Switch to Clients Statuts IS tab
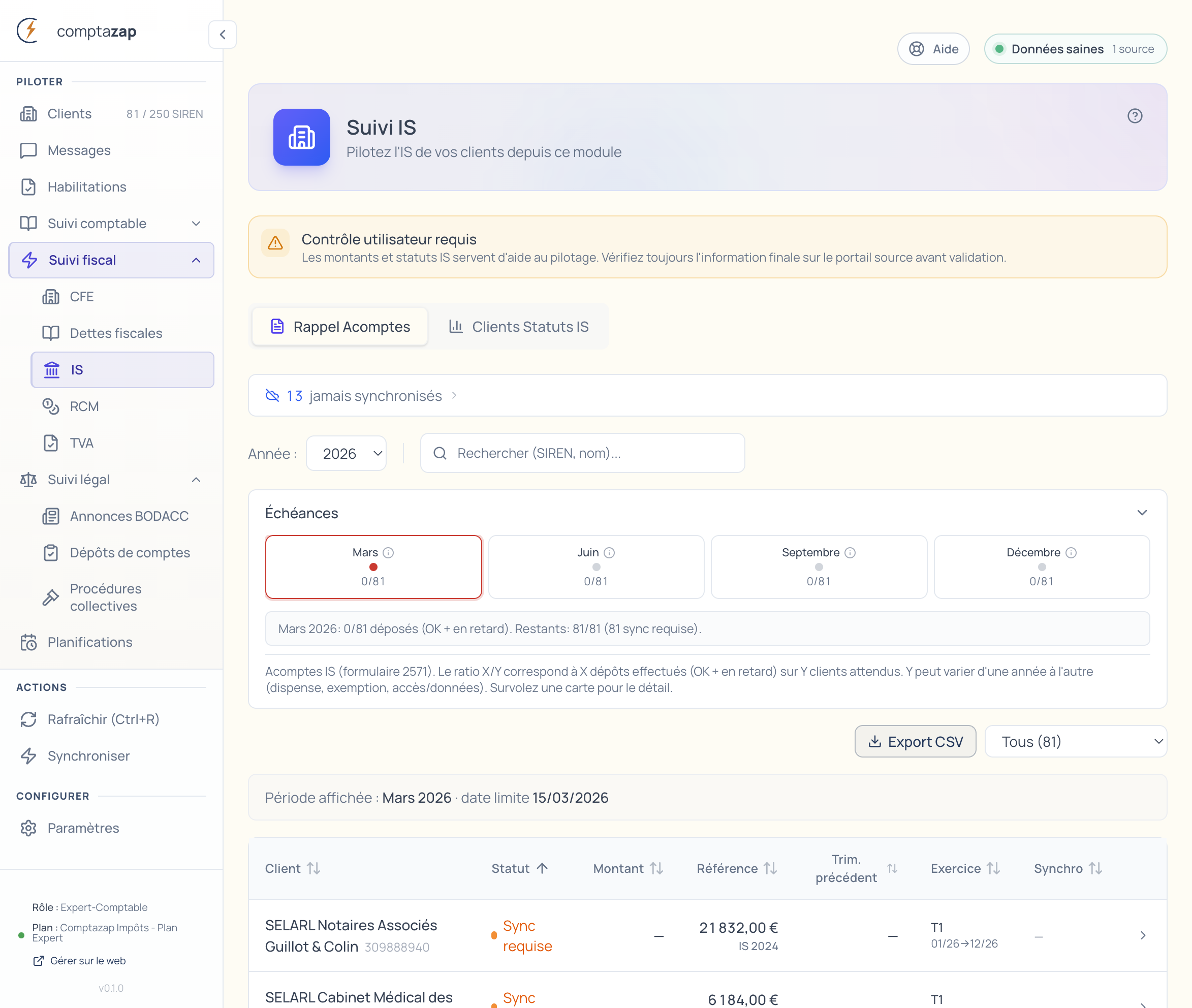The height and width of the screenshot is (1008, 1192). click(x=519, y=327)
